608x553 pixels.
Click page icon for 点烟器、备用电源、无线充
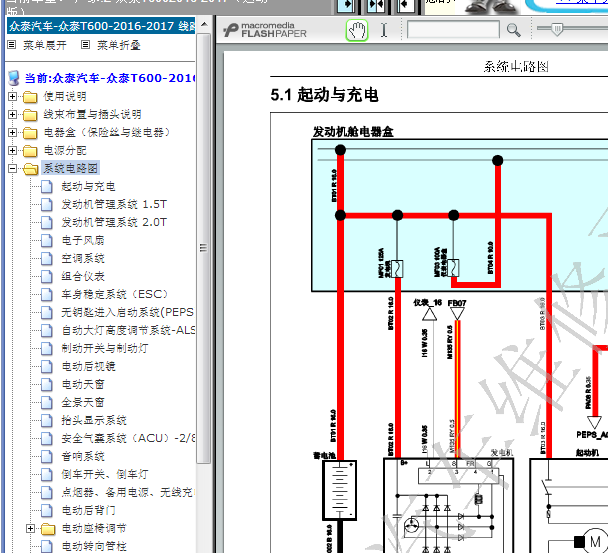pos(47,493)
